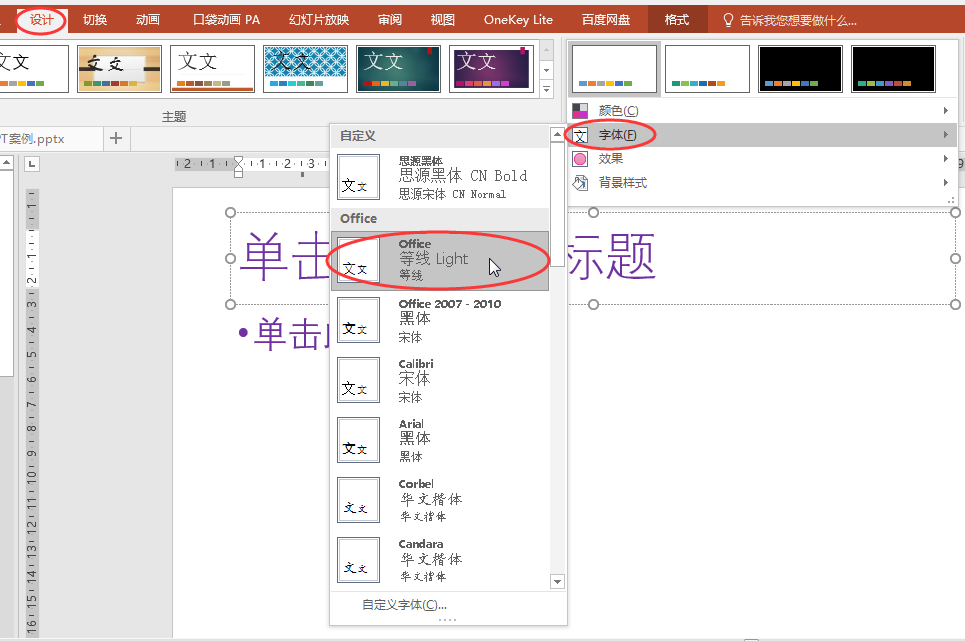Open new document tab plus button
This screenshot has width=965, height=641.
pyautogui.click(x=116, y=138)
